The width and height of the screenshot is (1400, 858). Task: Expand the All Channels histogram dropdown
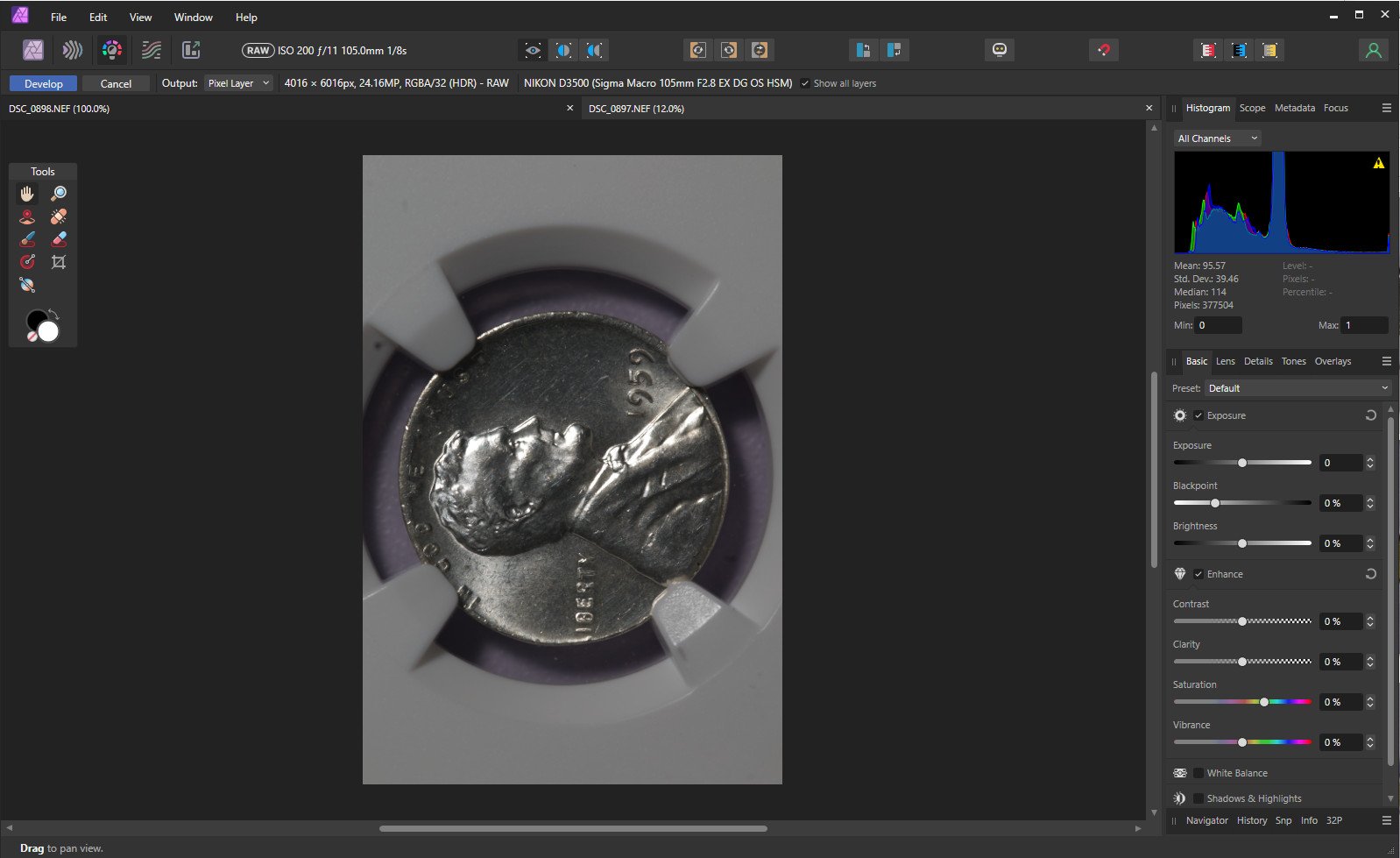pos(1217,138)
